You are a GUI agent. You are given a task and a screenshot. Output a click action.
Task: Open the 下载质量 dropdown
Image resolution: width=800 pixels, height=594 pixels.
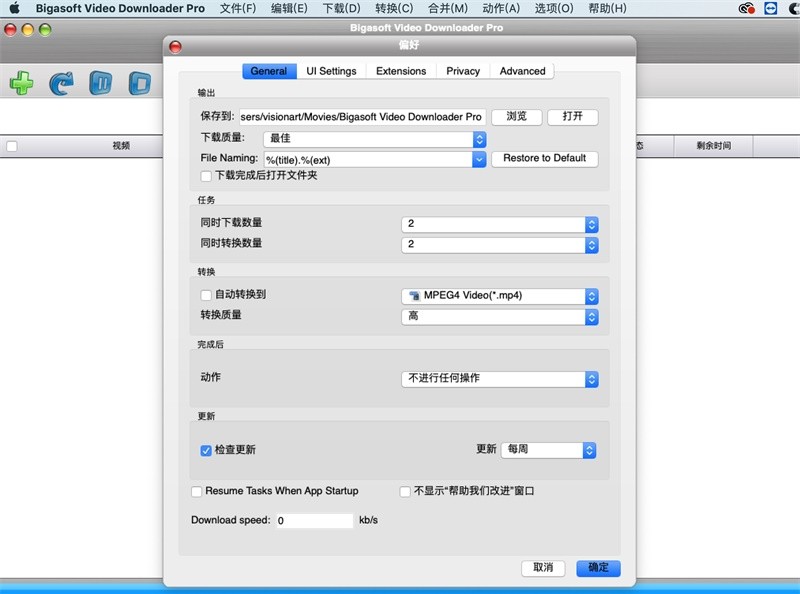pyautogui.click(x=375, y=139)
